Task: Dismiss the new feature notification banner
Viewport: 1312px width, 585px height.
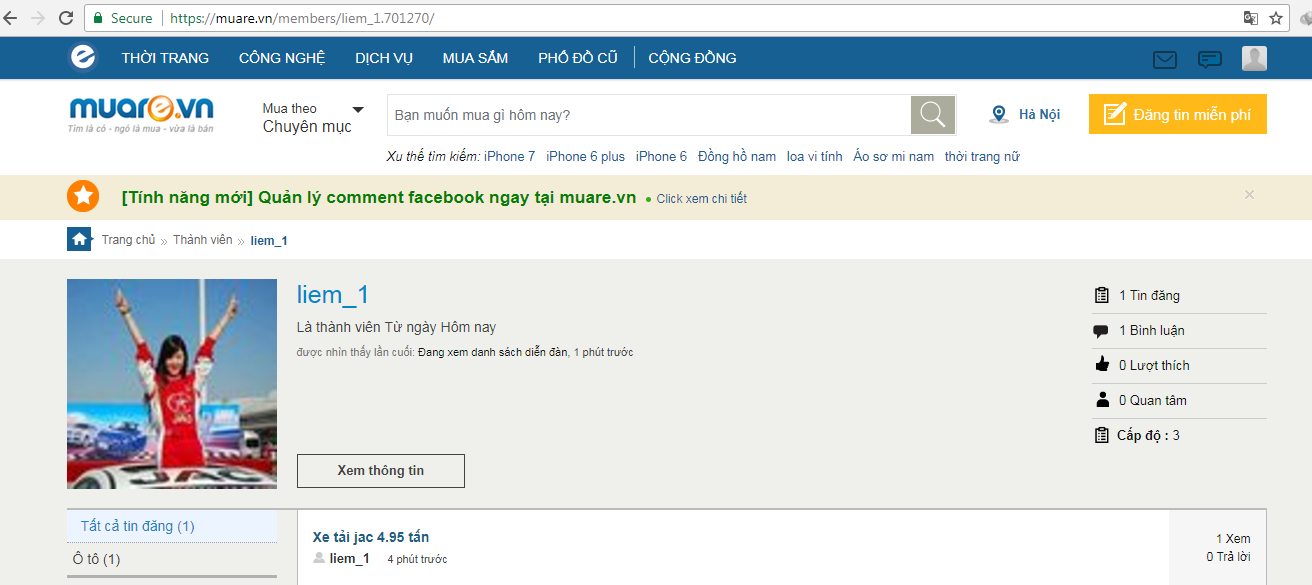Action: 1249,195
